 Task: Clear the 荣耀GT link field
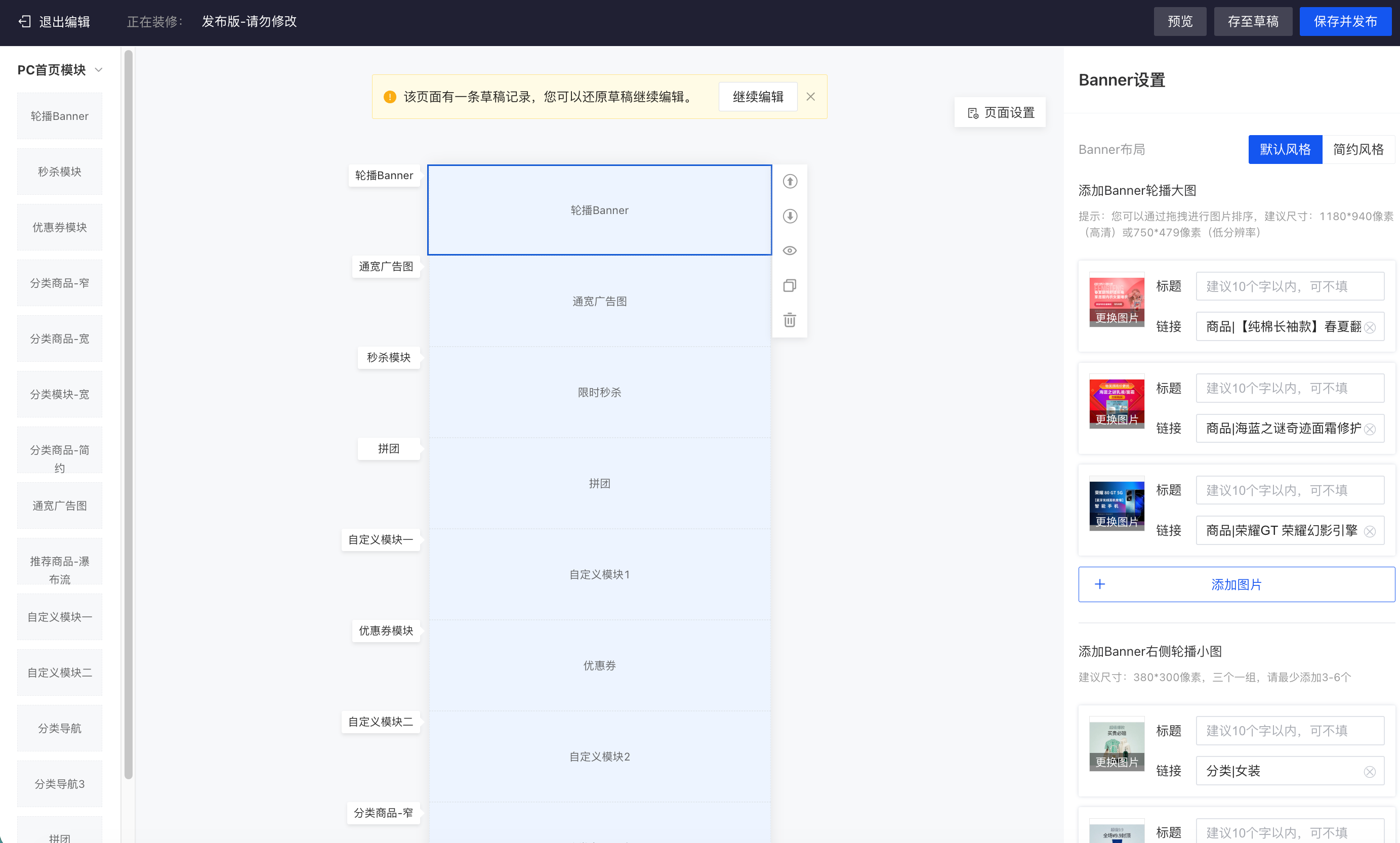(1370, 531)
